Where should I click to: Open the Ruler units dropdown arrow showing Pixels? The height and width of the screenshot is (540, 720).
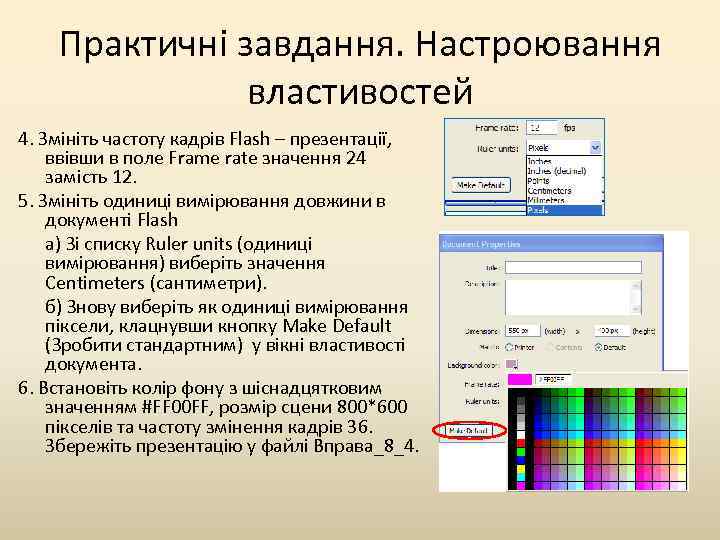(x=596, y=148)
